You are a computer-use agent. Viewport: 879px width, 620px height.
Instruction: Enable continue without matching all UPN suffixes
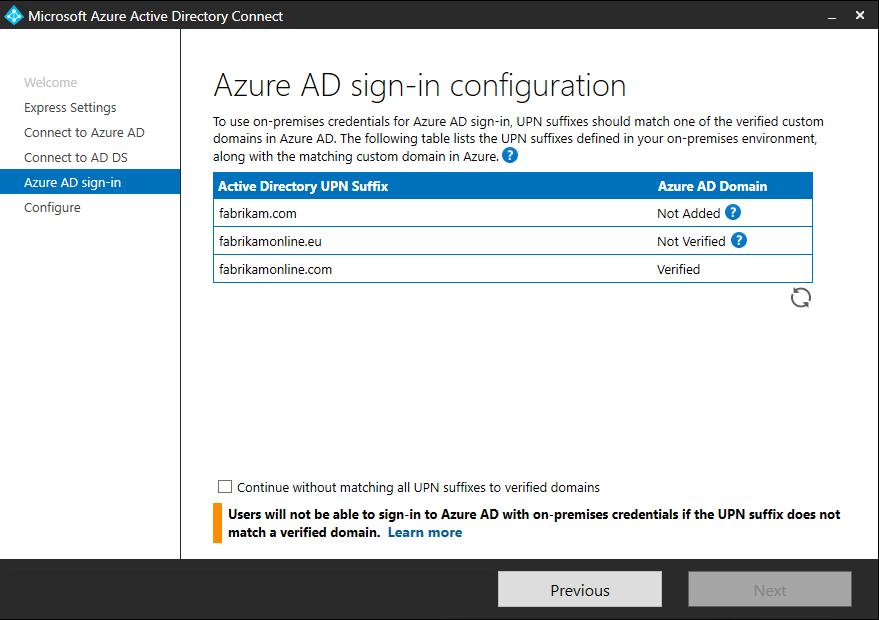(x=225, y=487)
